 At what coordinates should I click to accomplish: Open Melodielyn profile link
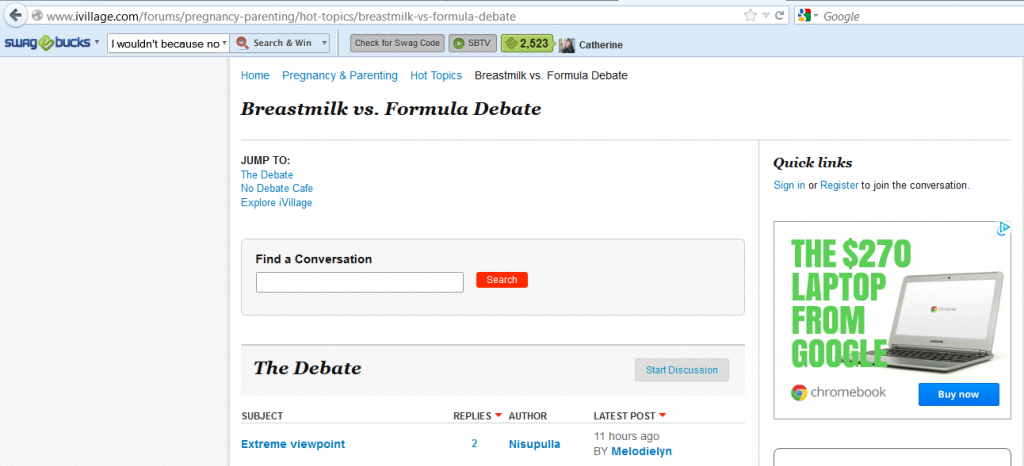point(641,452)
